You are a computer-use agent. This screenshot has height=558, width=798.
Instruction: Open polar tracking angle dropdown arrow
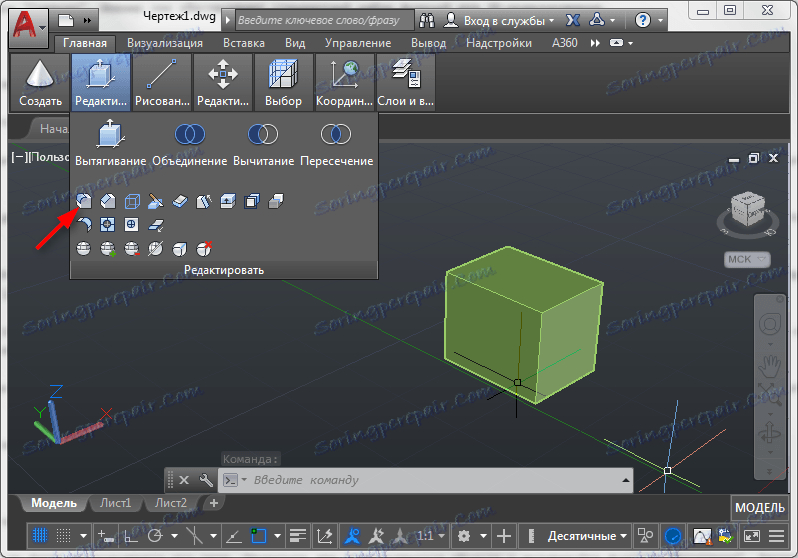coord(175,536)
